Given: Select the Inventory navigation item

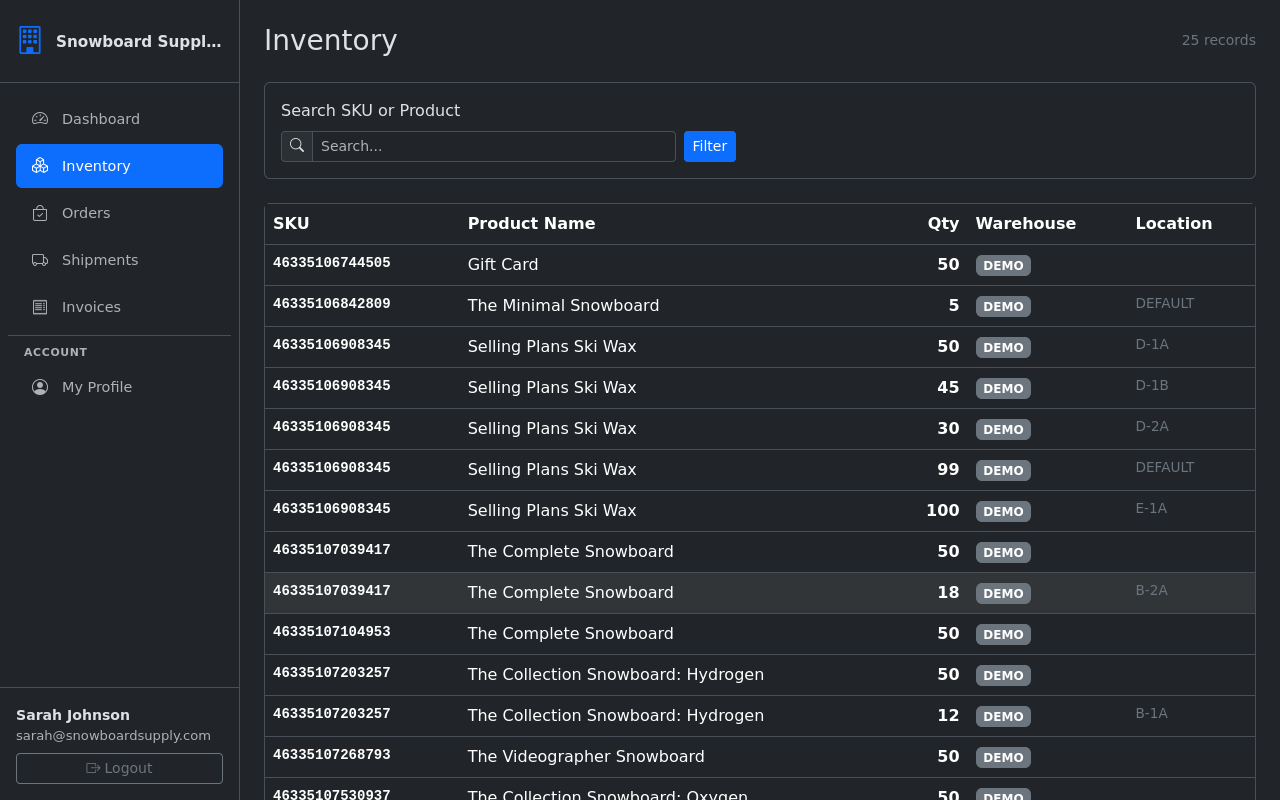Looking at the screenshot, I should [x=96, y=165].
